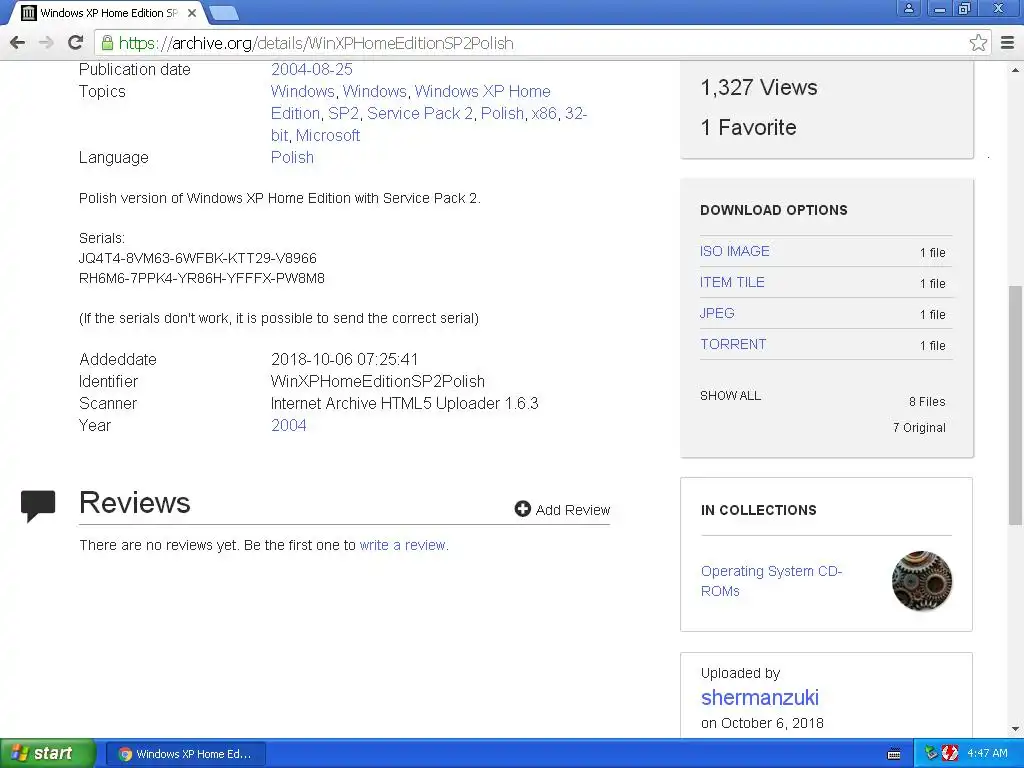Close the Windows XP Home Edition tab

[192, 12]
